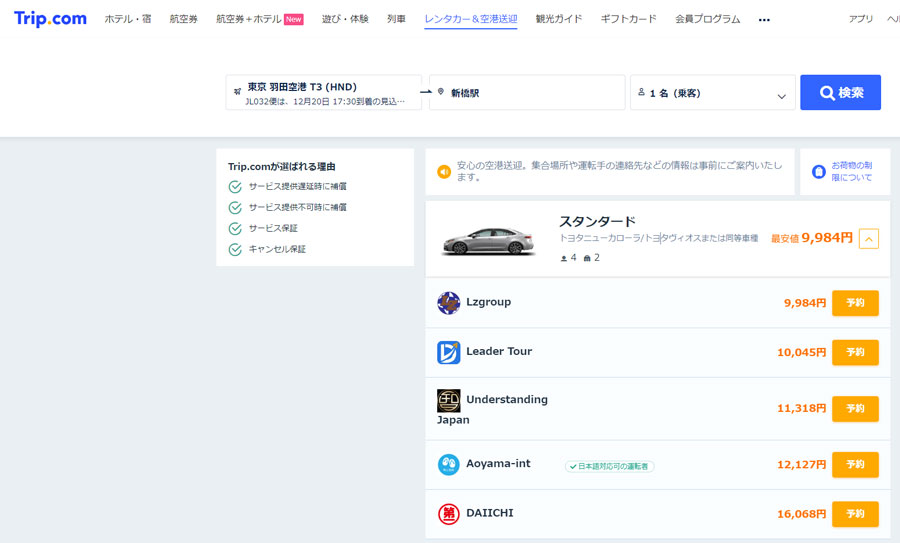
Task: Click the passenger capacity icon showing 4
Action: tap(564, 258)
